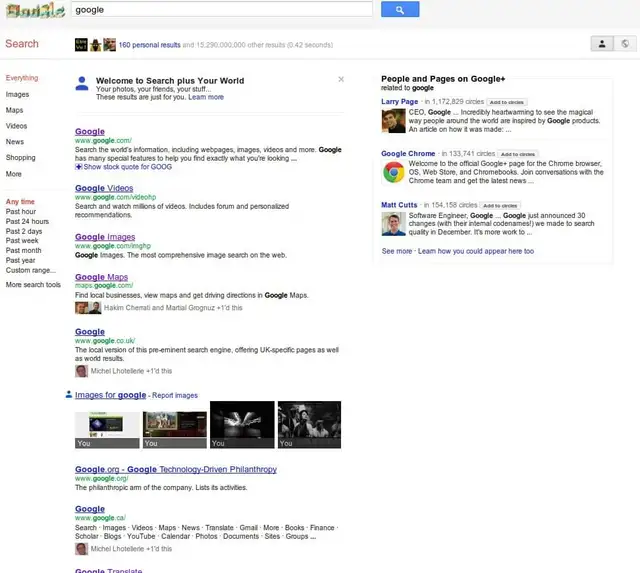Click See more under People and Pages
This screenshot has width=640, height=573.
point(397,251)
